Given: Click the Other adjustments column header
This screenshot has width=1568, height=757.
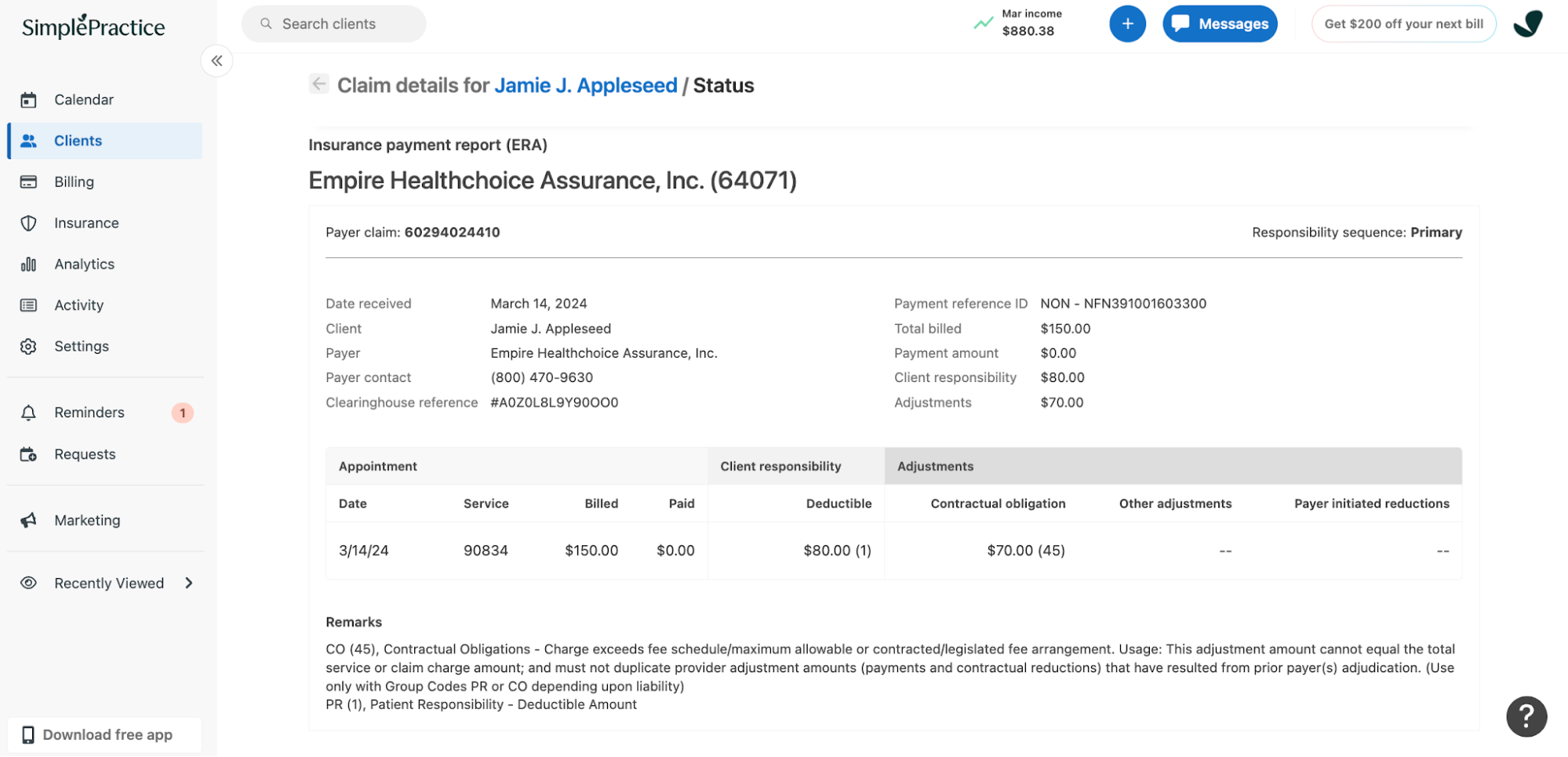Looking at the screenshot, I should pos(1175,504).
